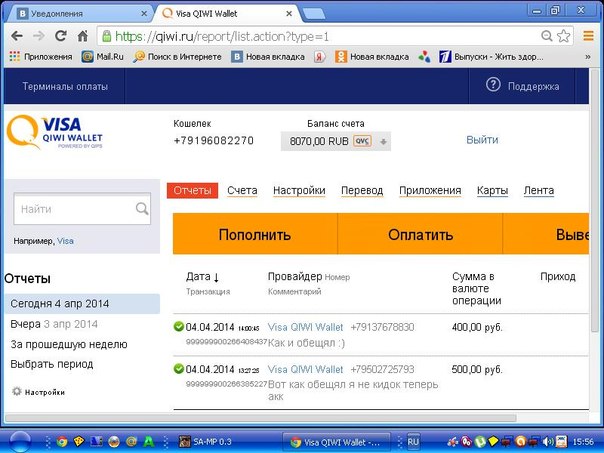Bookmark this page with the star icon
This screenshot has height=453, width=604.
coord(564,36)
